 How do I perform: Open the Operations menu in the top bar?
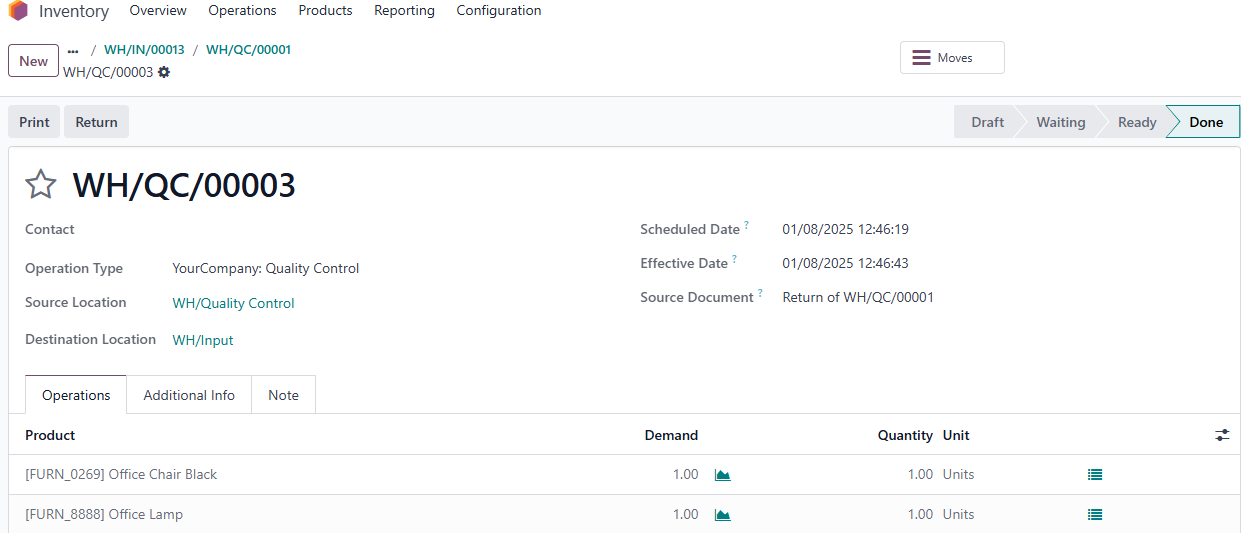(242, 11)
